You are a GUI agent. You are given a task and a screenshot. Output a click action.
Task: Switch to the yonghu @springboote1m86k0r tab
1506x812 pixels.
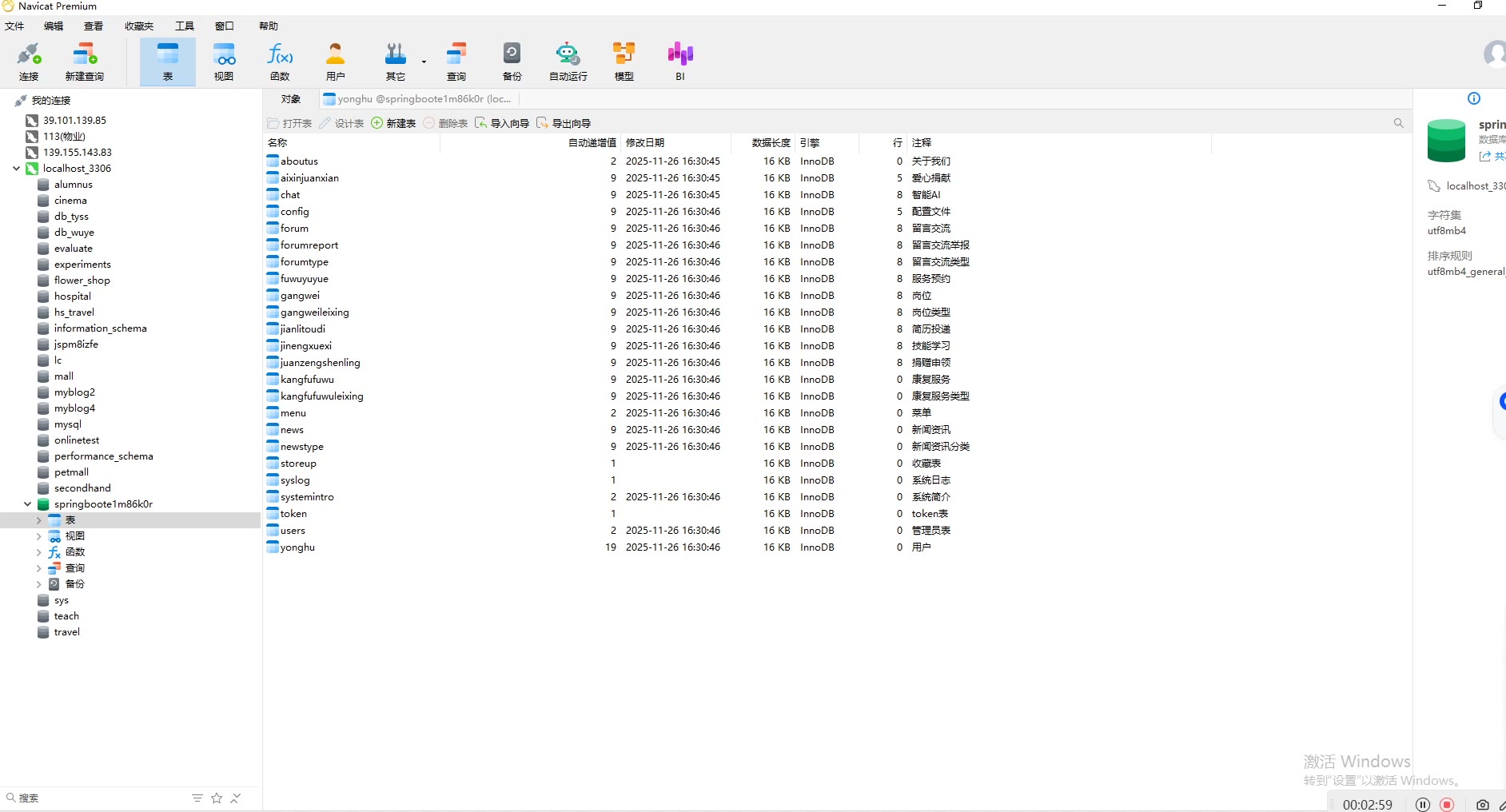(x=418, y=99)
